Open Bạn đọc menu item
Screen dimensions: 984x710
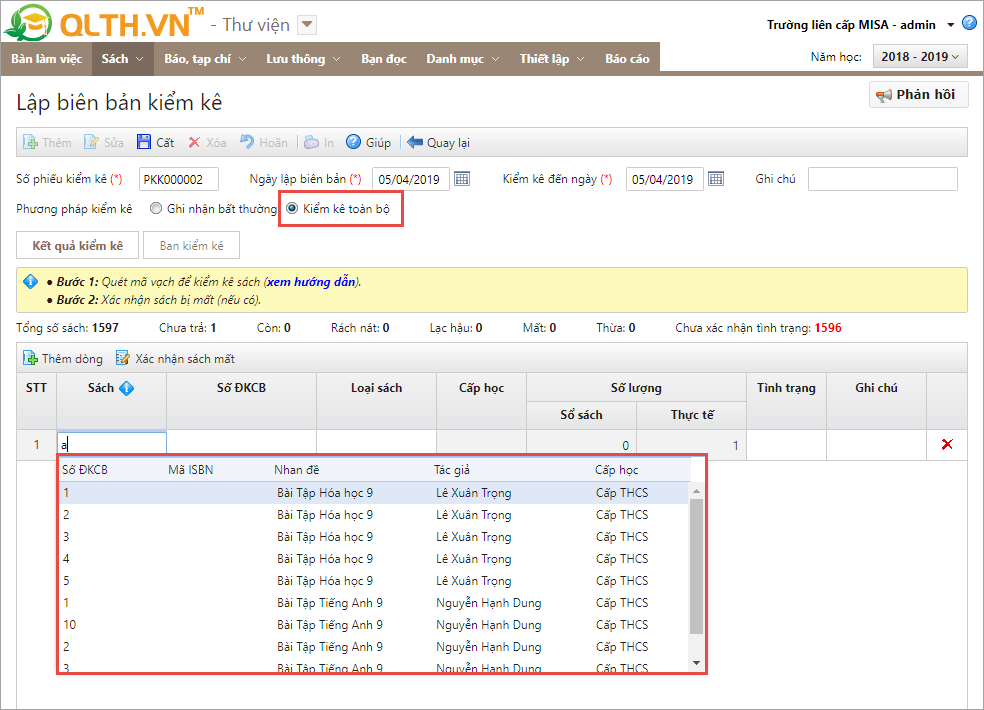383,59
